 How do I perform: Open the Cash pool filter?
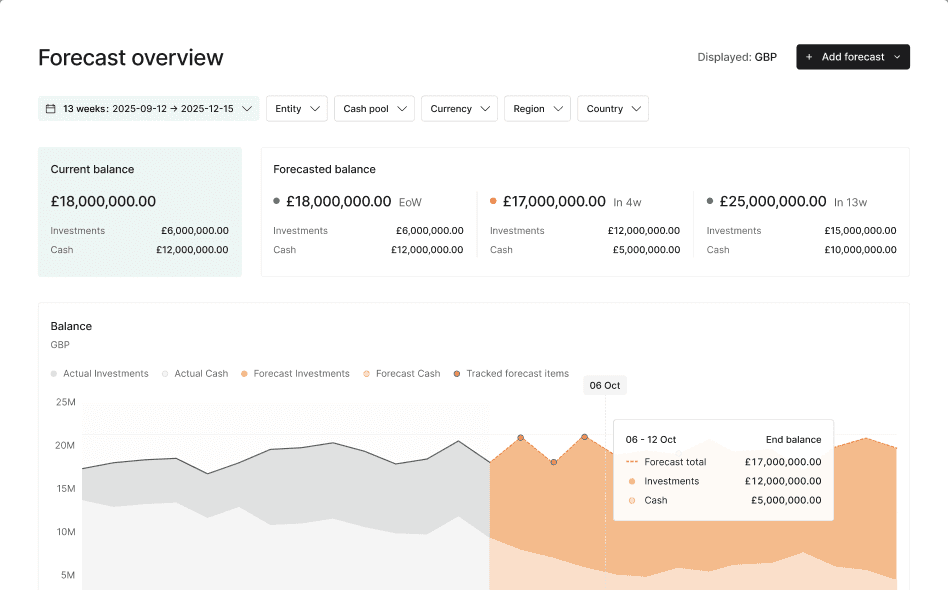click(374, 109)
